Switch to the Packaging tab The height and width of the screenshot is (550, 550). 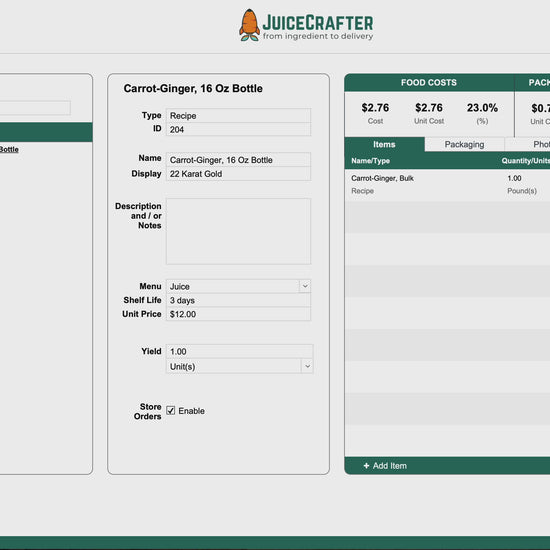[464, 145]
